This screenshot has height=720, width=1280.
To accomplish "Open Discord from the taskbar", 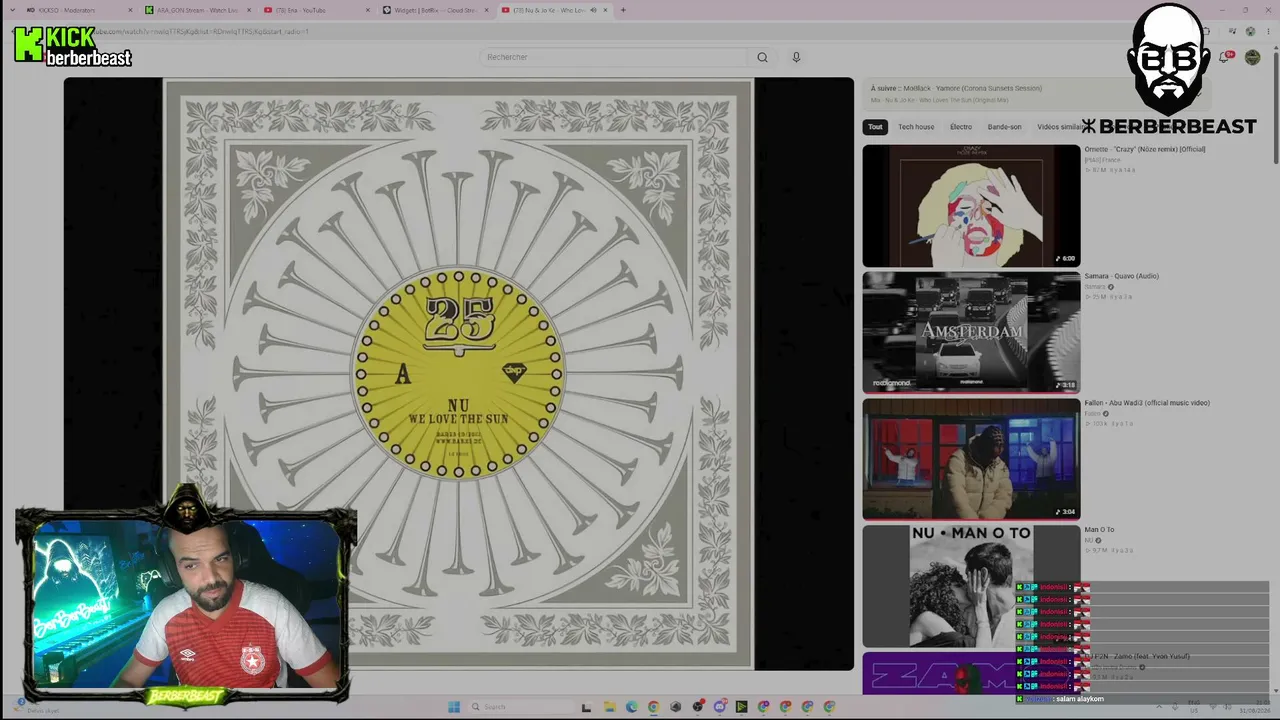I will (x=720, y=707).
